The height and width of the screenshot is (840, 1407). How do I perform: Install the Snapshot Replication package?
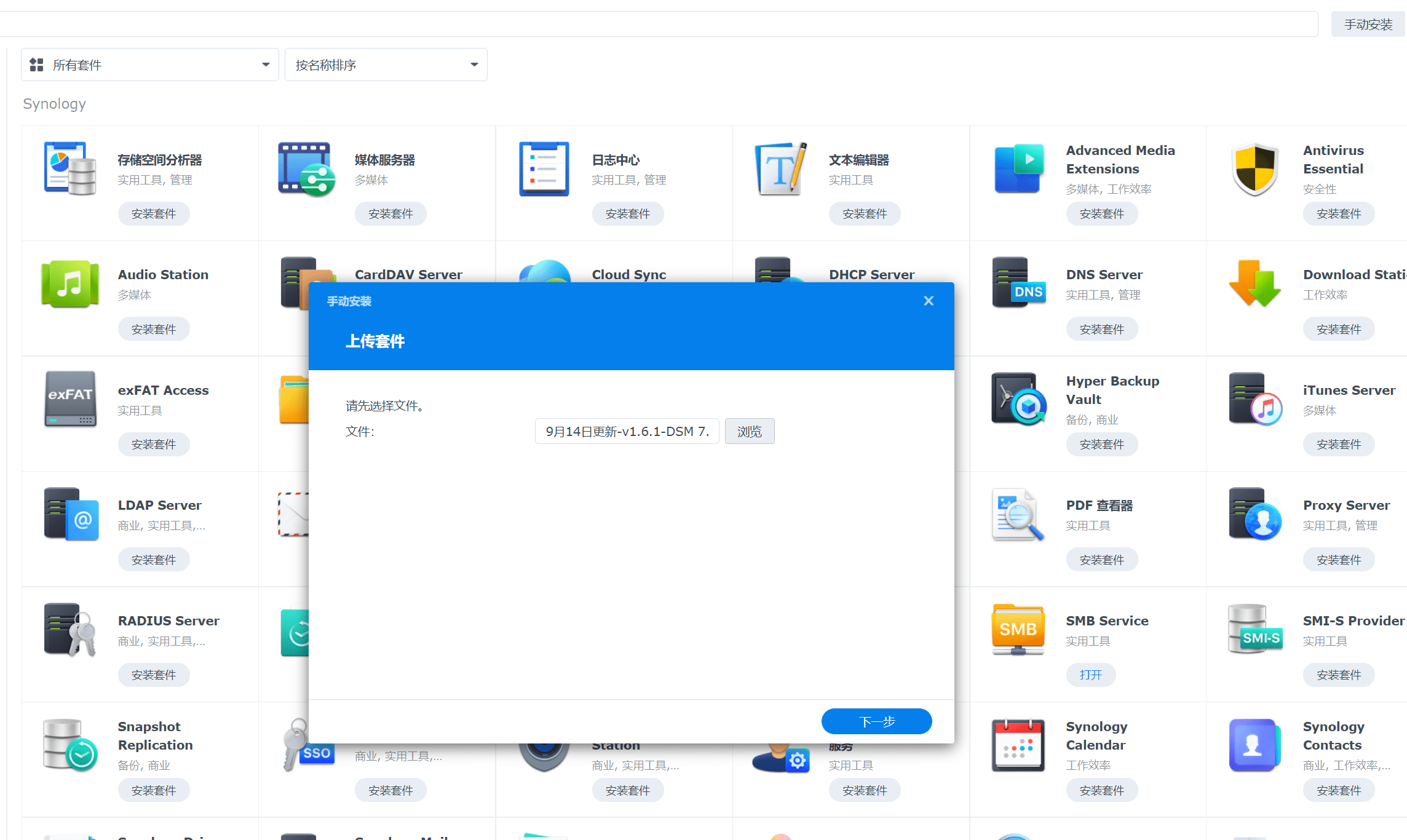click(154, 790)
